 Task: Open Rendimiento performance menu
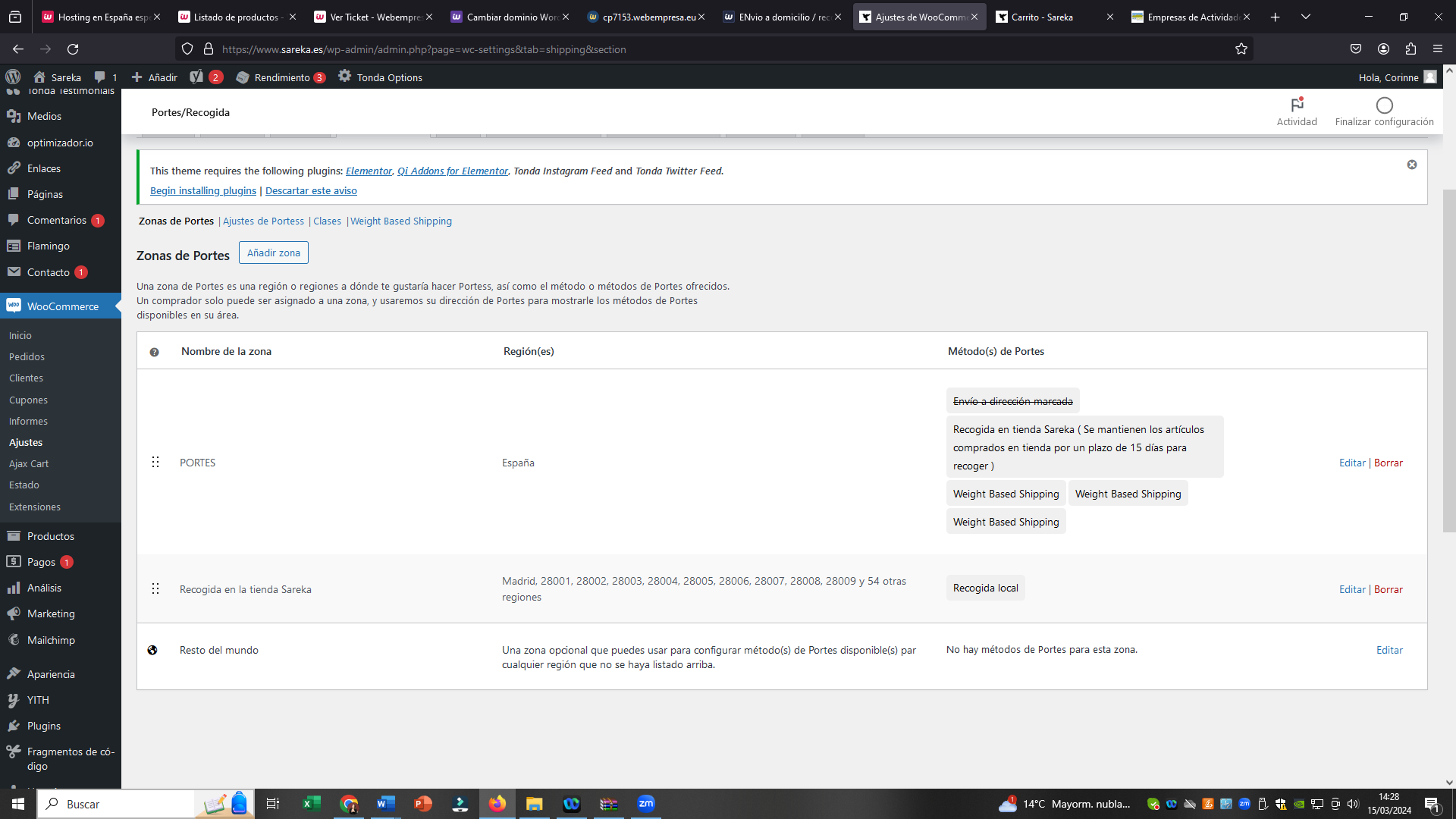tap(281, 77)
